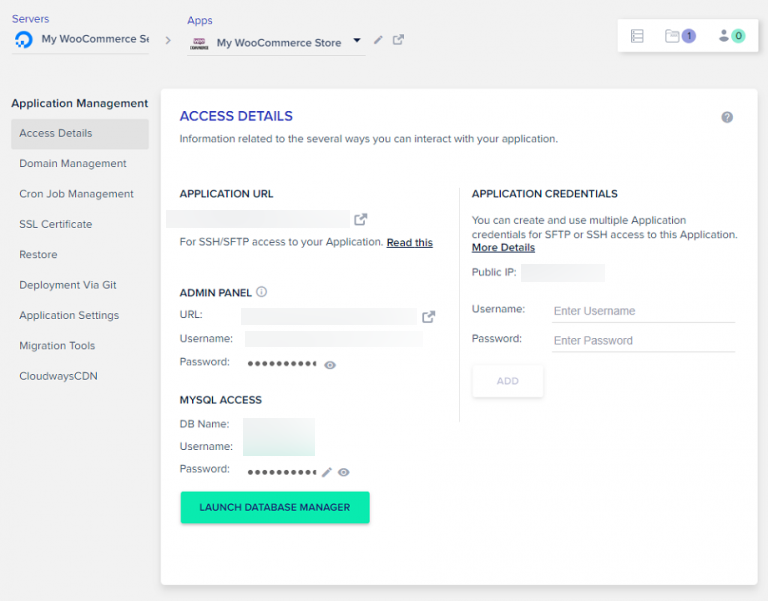Go to Cron Job Management
Image resolution: width=768 pixels, height=601 pixels.
point(76,194)
